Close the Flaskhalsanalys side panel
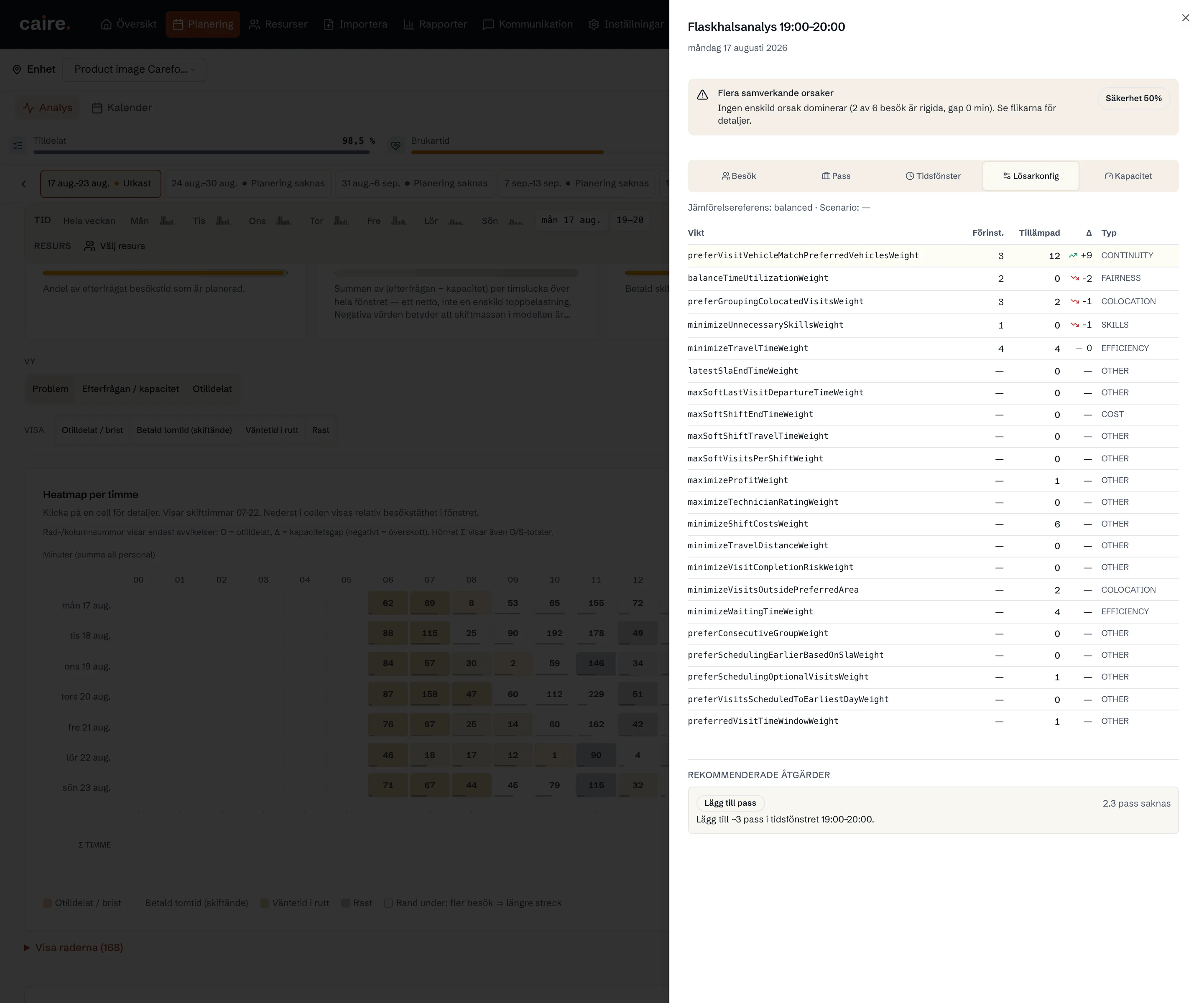The width and height of the screenshot is (1204, 1003). [1185, 18]
